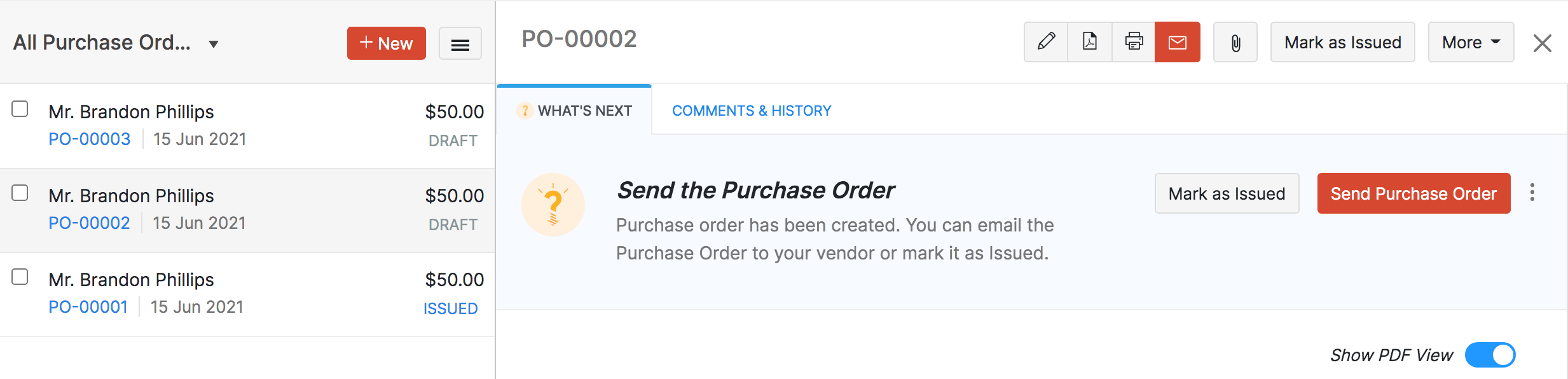Viewport: 1568px width, 379px height.
Task: Close the PO-00002 detail pane
Action: click(x=1543, y=42)
